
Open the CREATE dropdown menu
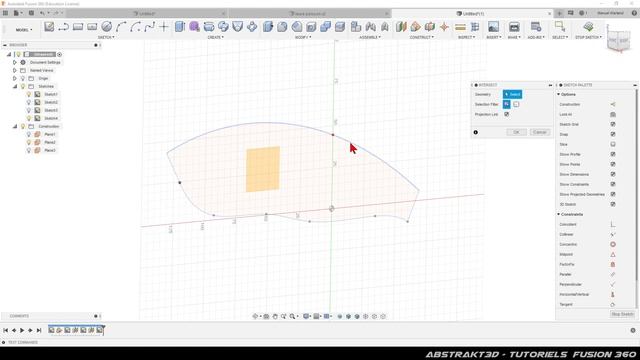216,37
